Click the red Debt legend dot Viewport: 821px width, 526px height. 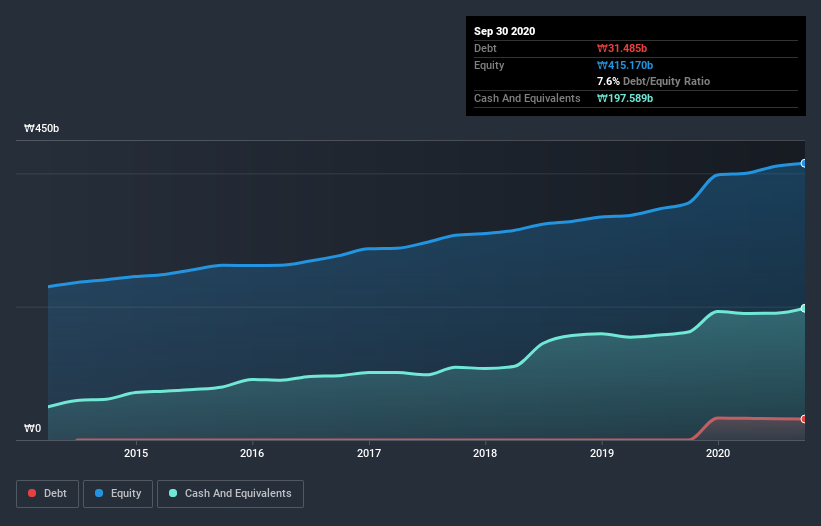click(x=32, y=493)
